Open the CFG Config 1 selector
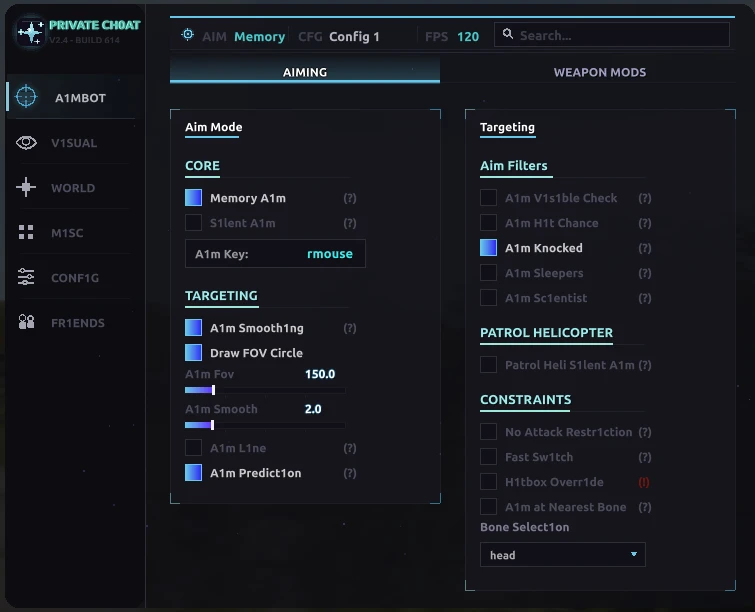This screenshot has width=755, height=612. [x=339, y=37]
